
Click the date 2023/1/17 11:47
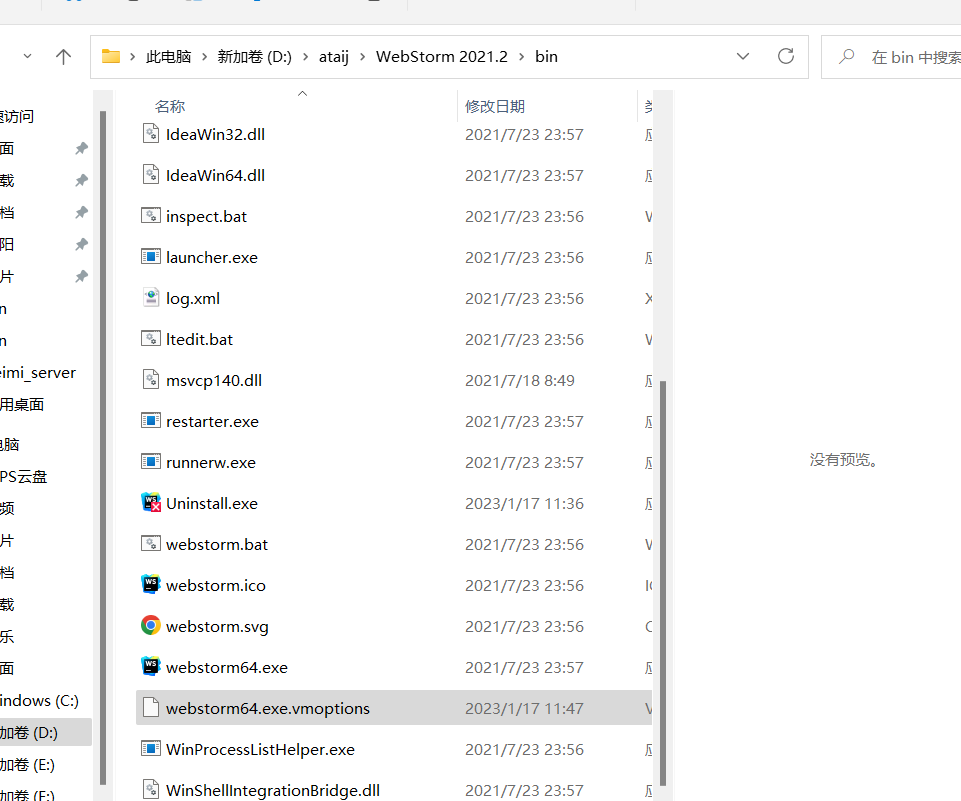click(525, 708)
